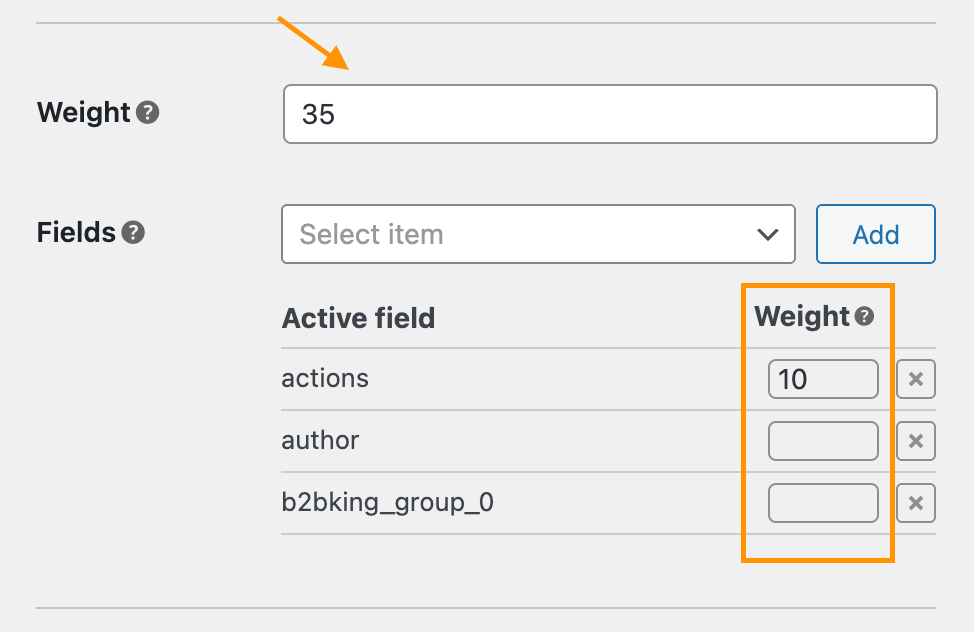Click the empty weight field for author
The height and width of the screenshot is (632, 974).
click(x=823, y=441)
